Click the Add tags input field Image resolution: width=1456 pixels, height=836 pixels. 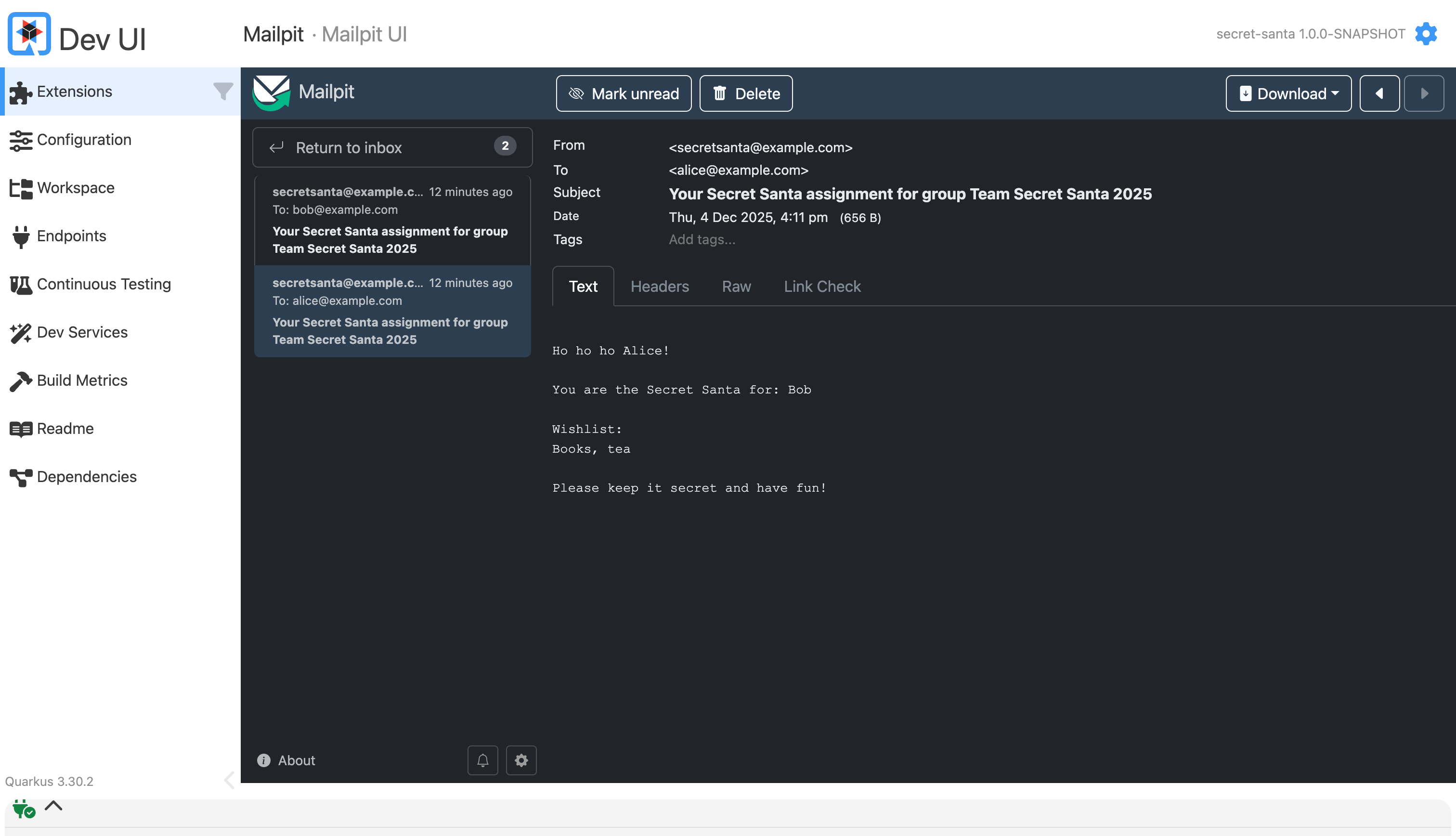(702, 239)
